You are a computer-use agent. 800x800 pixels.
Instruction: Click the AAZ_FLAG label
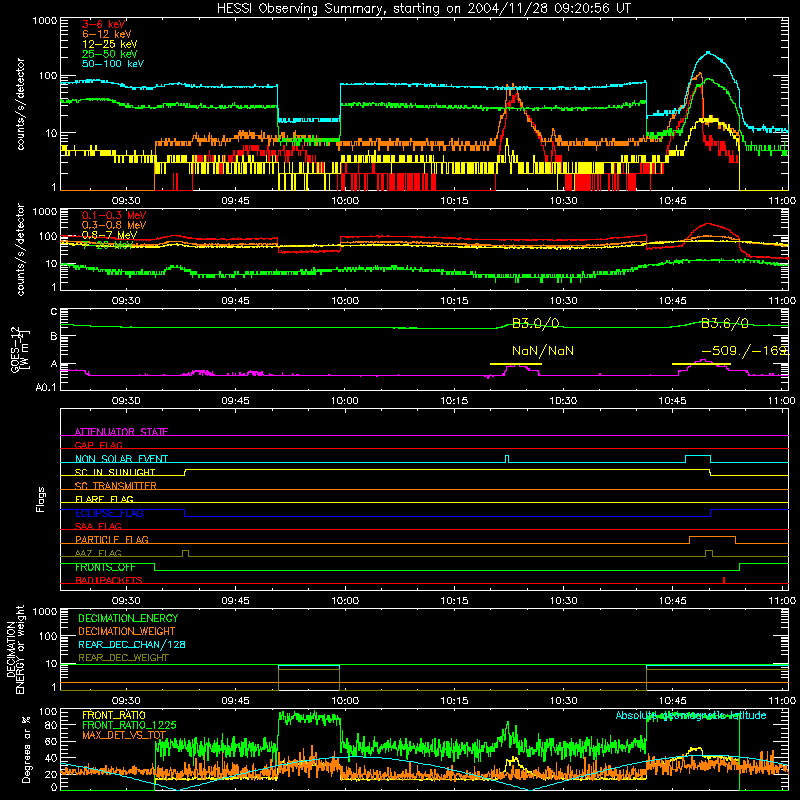tap(98, 553)
